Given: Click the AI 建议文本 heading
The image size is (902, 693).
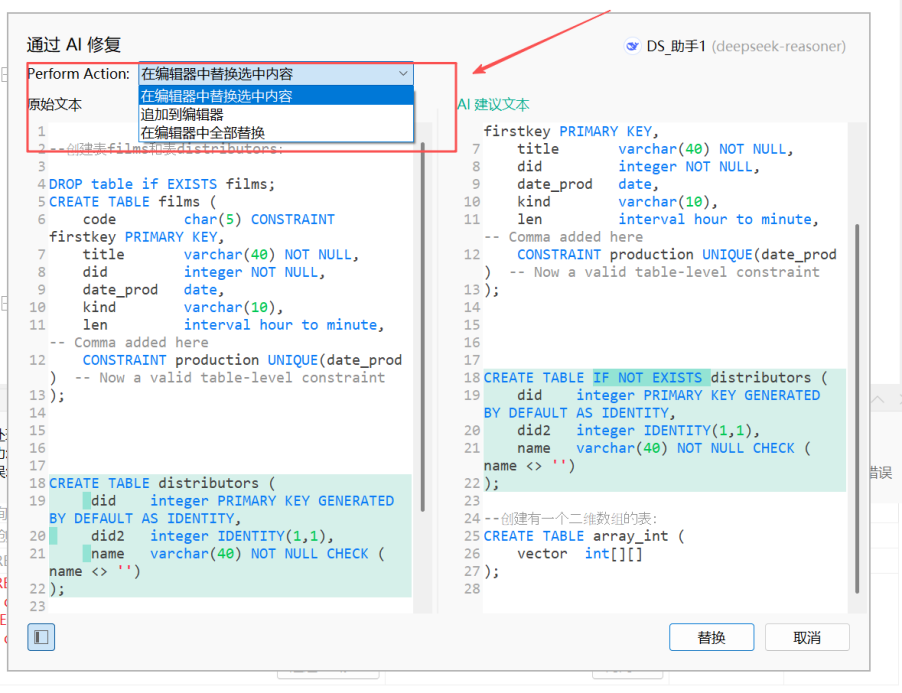Looking at the screenshot, I should point(493,104).
